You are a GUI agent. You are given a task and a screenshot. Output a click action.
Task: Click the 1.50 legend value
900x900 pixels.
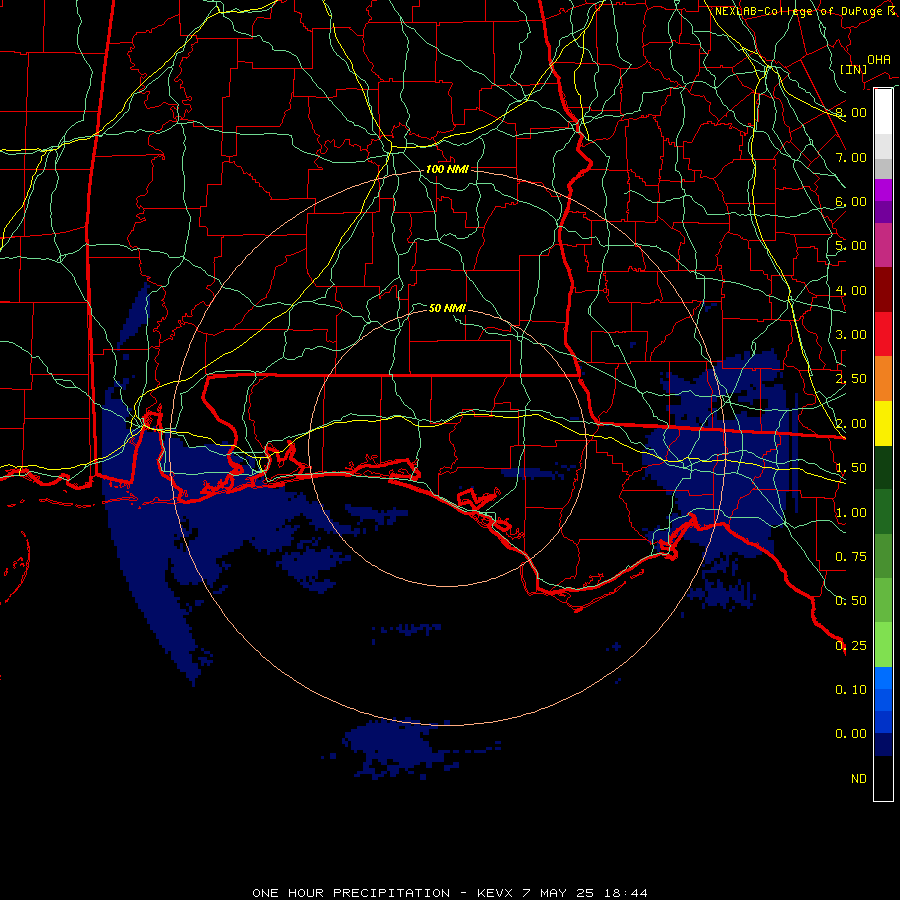point(851,468)
